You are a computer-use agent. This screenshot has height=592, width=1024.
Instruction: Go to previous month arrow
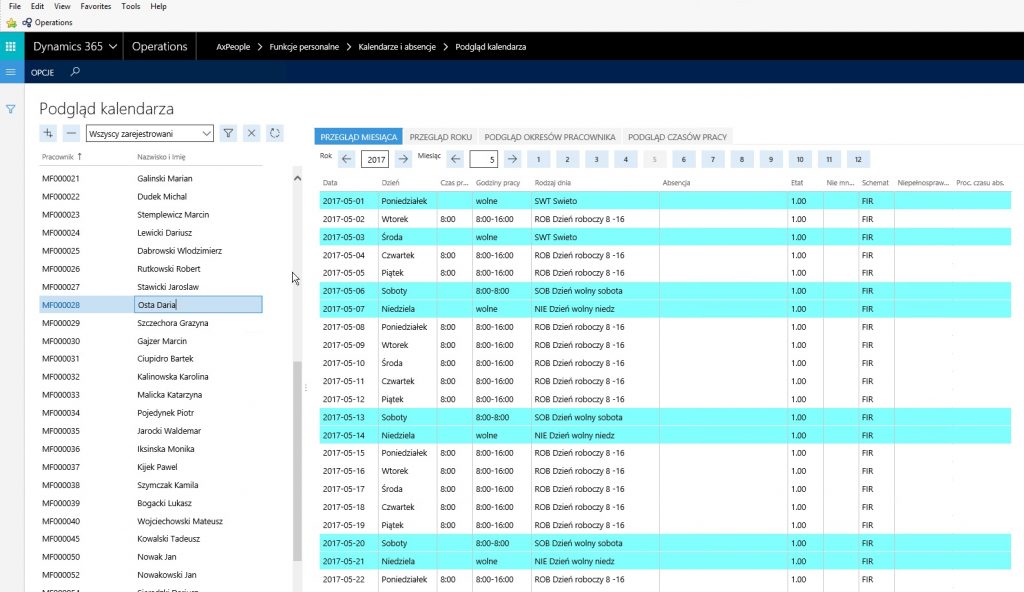(x=456, y=159)
